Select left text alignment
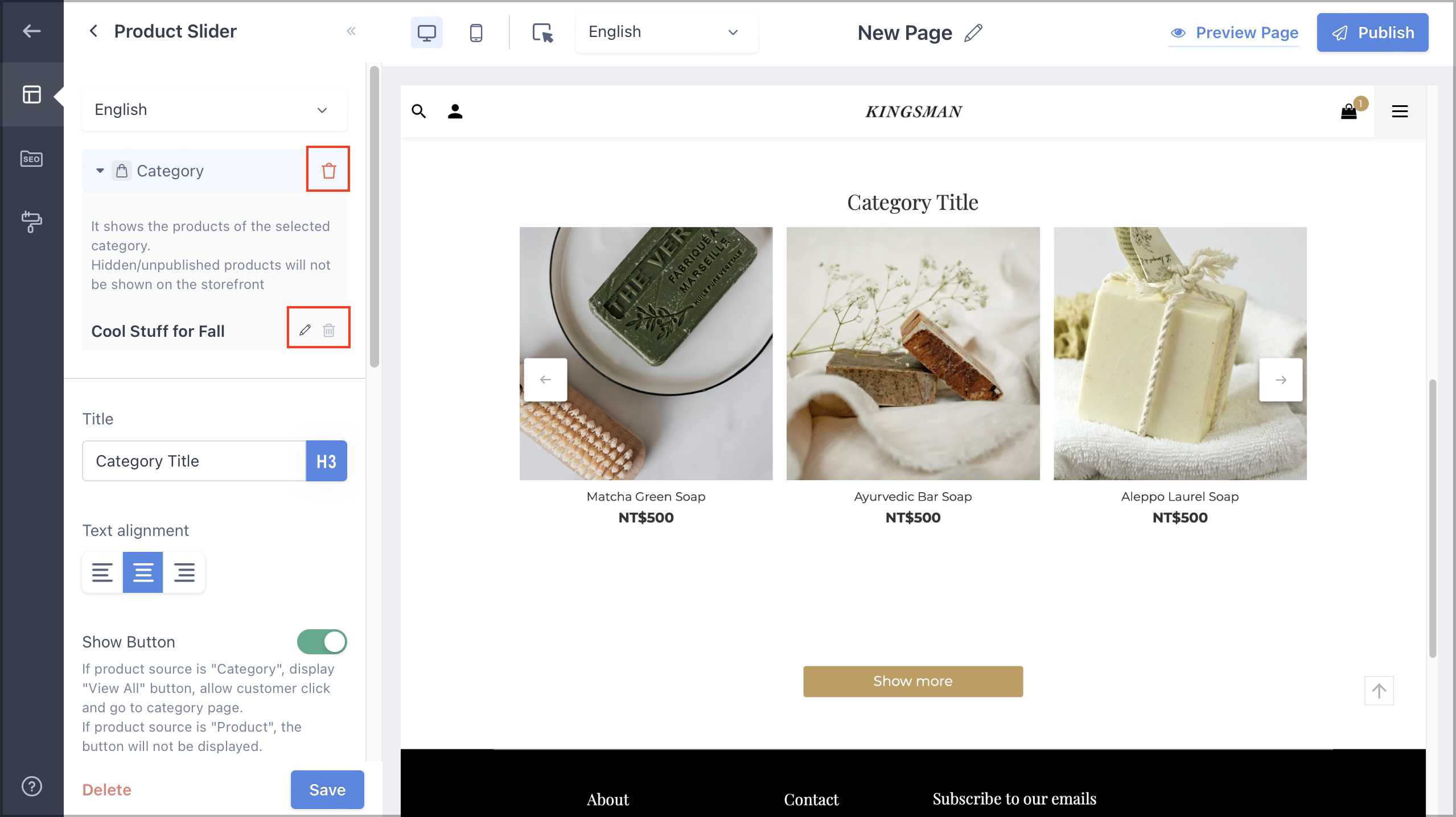The width and height of the screenshot is (1456, 817). tap(102, 572)
